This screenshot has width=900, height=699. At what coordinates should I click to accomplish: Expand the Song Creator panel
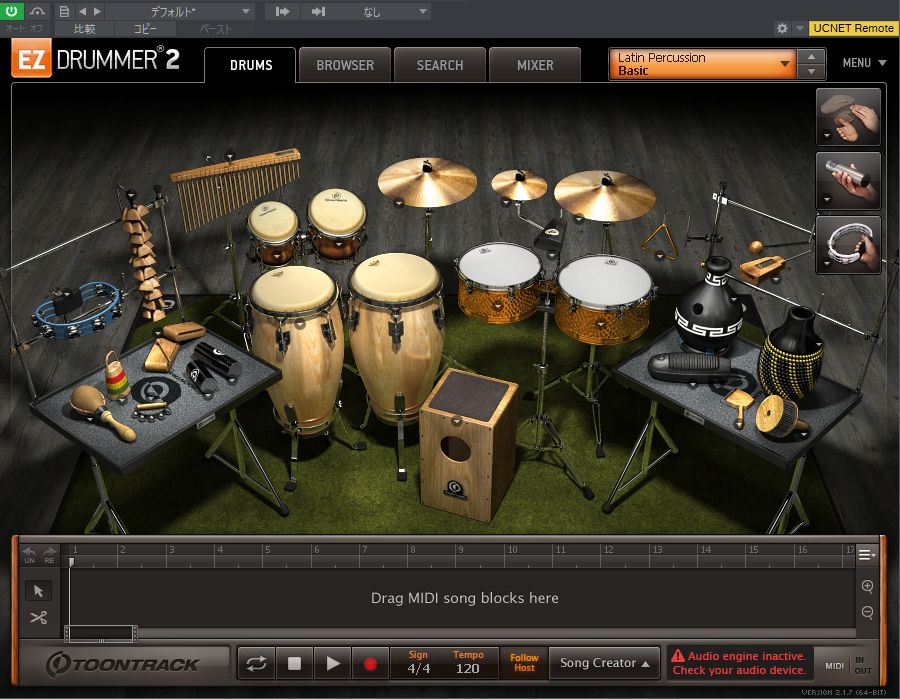click(x=604, y=663)
